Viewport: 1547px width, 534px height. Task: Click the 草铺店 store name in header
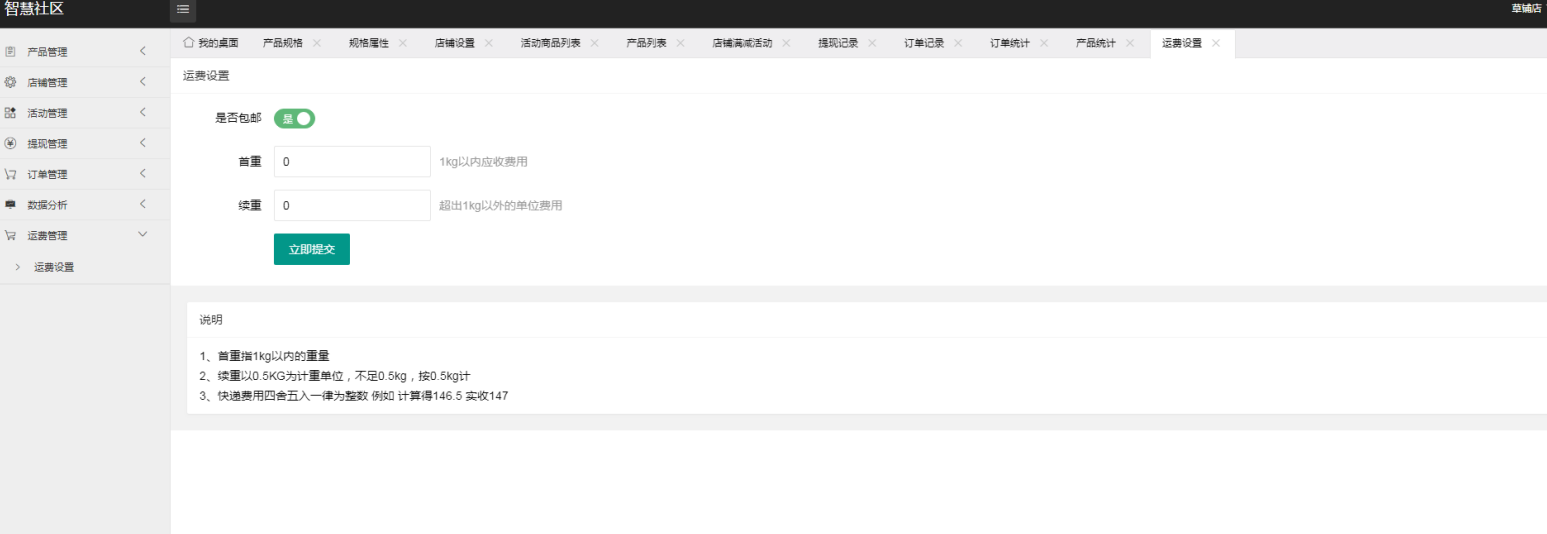click(x=1526, y=9)
